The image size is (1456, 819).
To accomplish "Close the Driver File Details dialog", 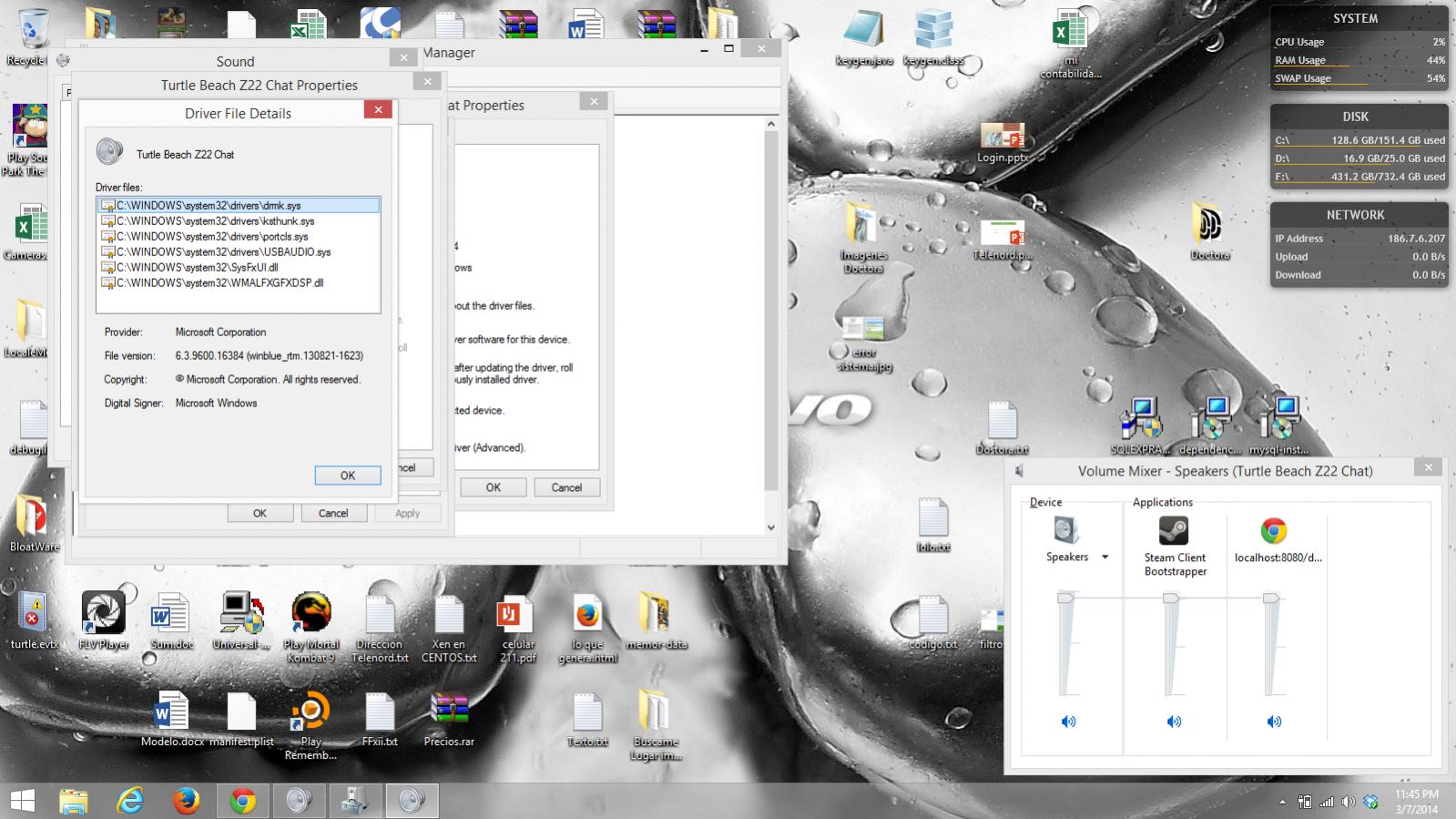I will coord(378,109).
